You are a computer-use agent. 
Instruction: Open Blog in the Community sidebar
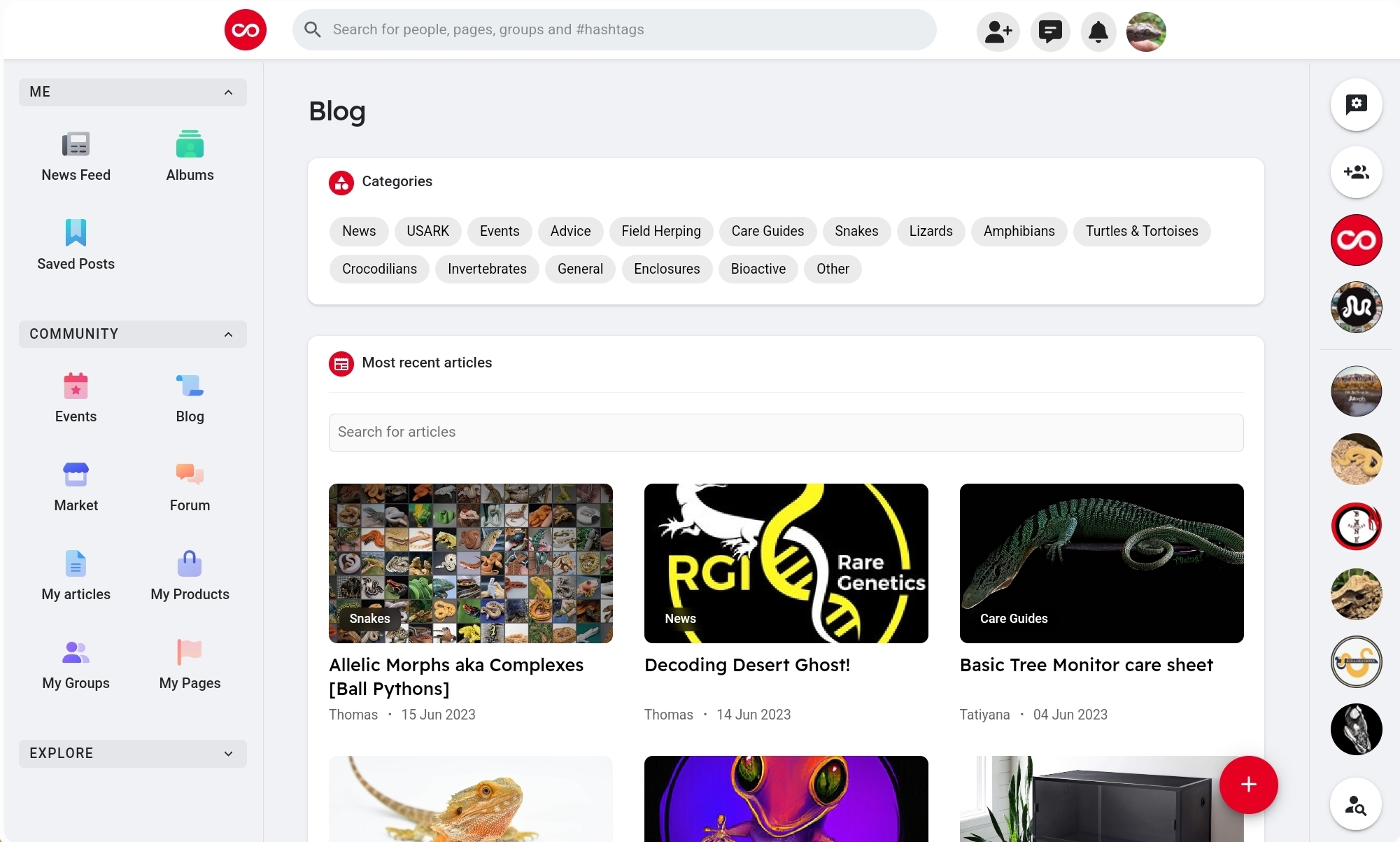(190, 398)
